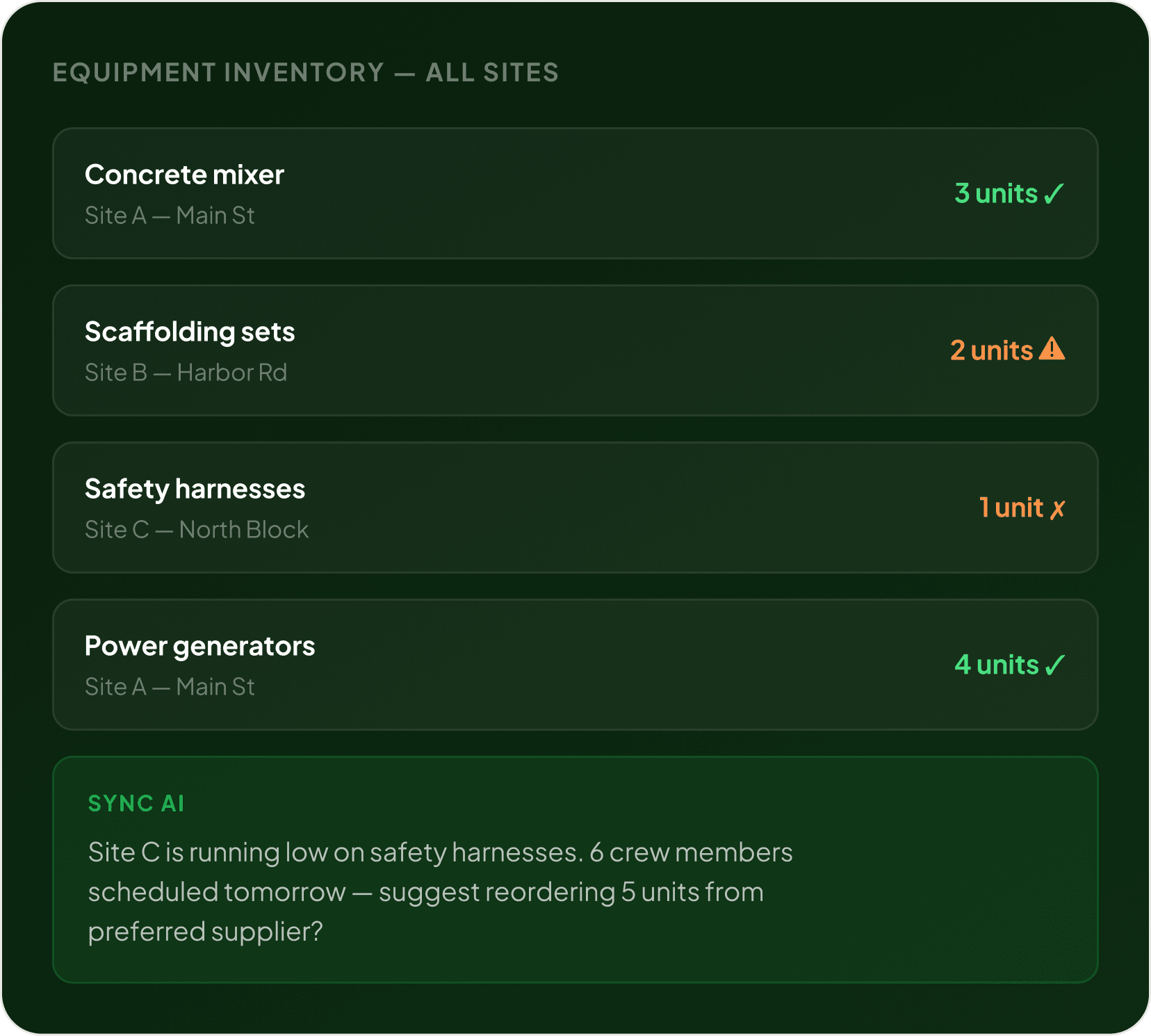Click the SYNC AI label

(x=136, y=804)
